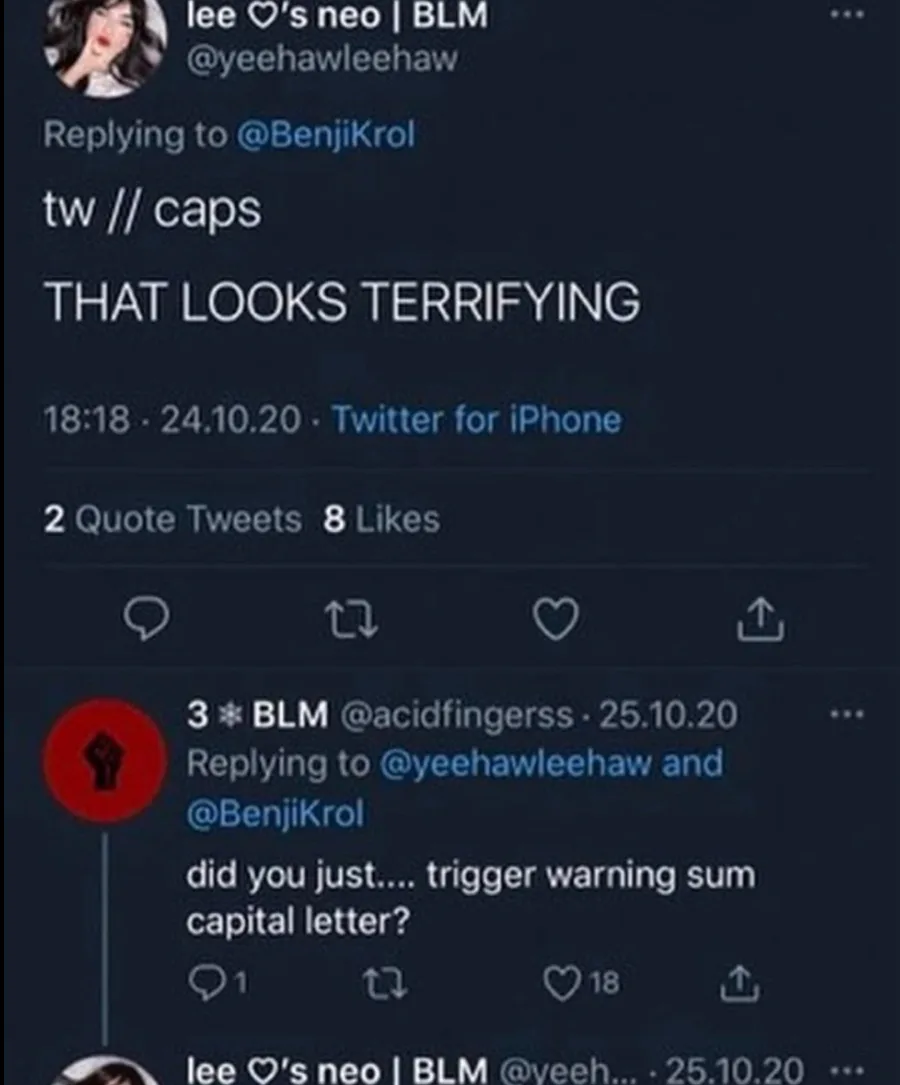
Task: Open the Twitter for iPhone source link
Action: click(x=476, y=420)
